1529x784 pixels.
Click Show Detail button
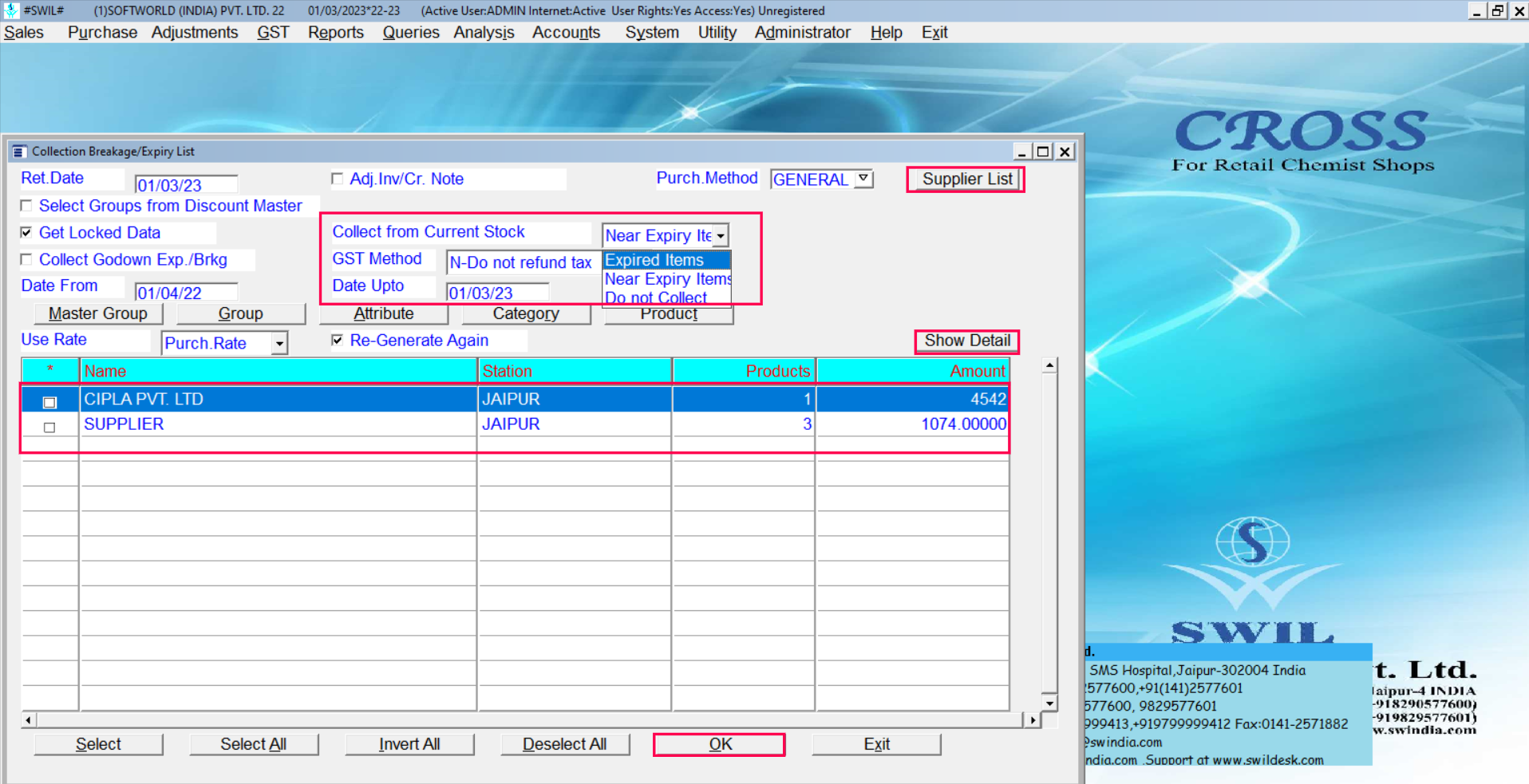pyautogui.click(x=966, y=341)
